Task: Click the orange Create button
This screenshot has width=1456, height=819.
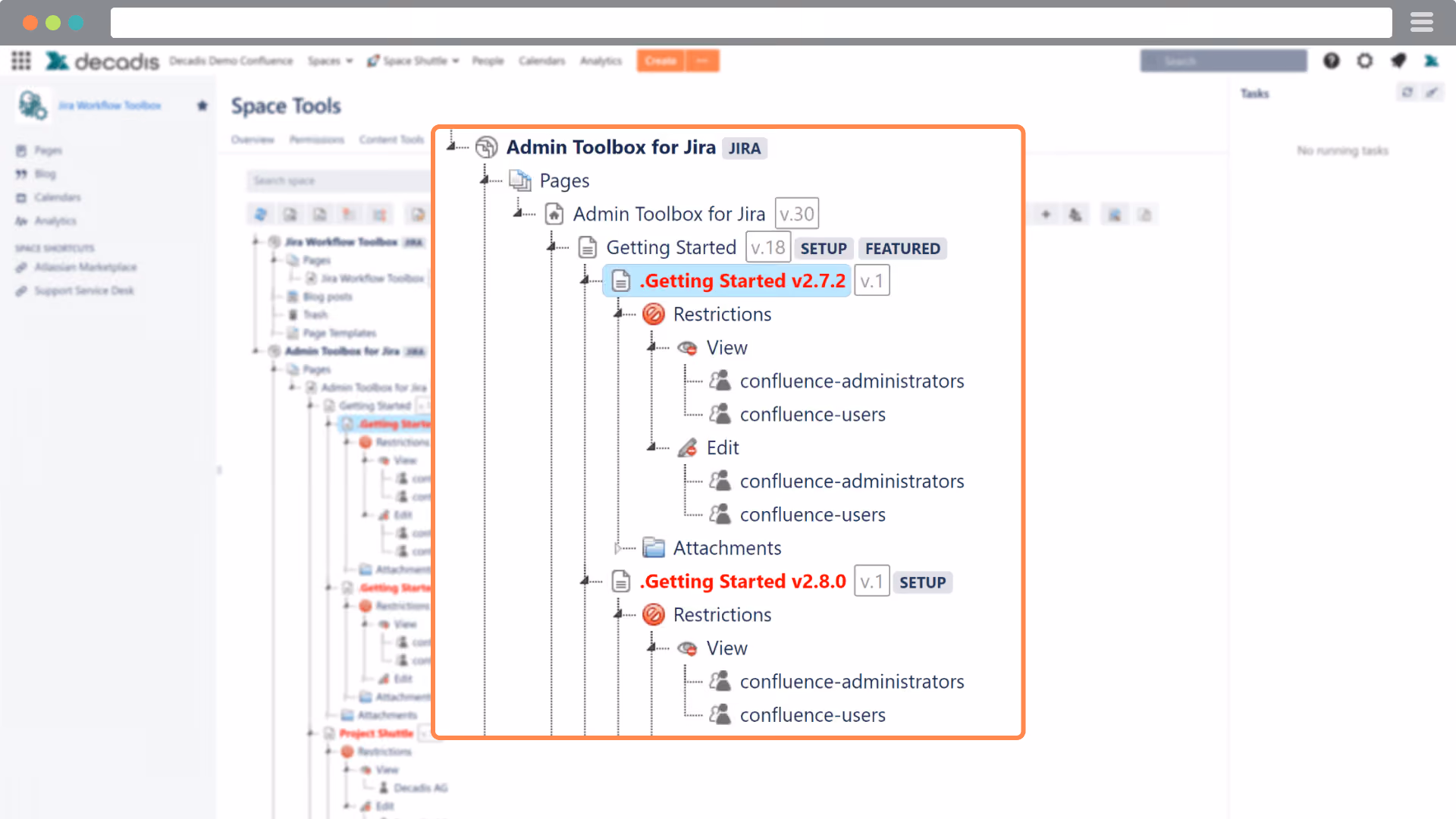Action: [661, 61]
